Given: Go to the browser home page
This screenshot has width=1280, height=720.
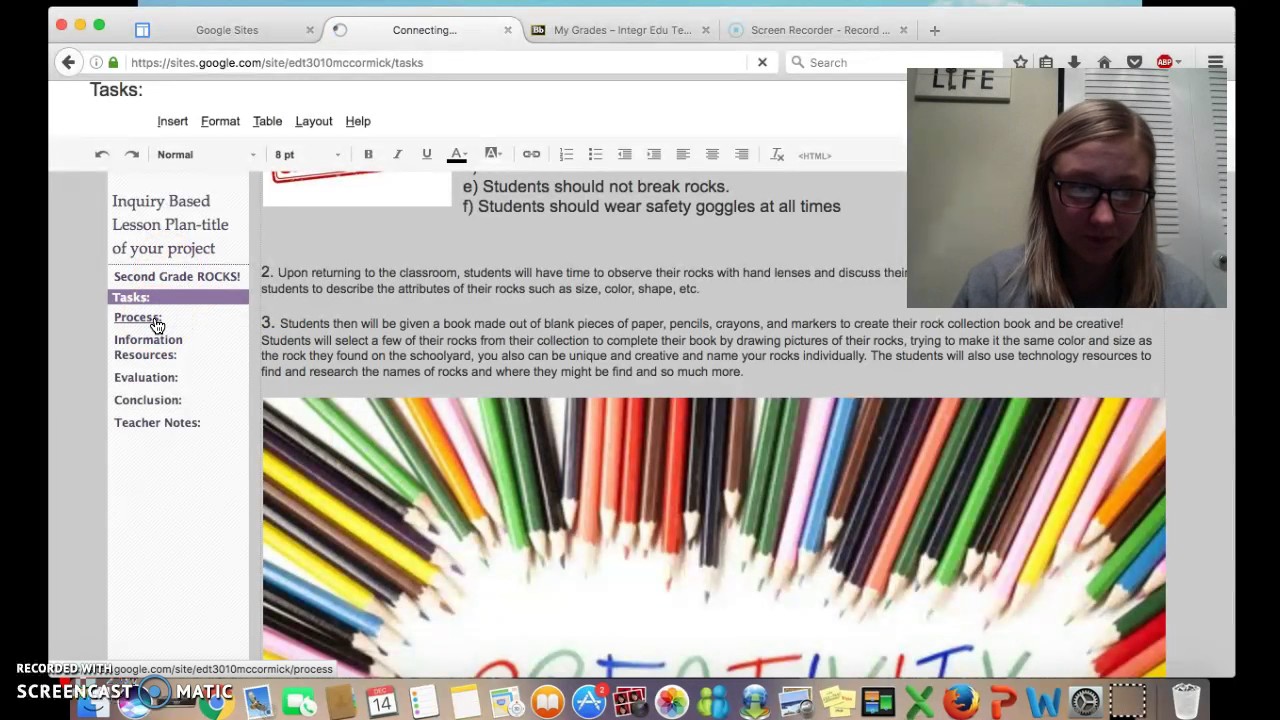Looking at the screenshot, I should [1104, 62].
